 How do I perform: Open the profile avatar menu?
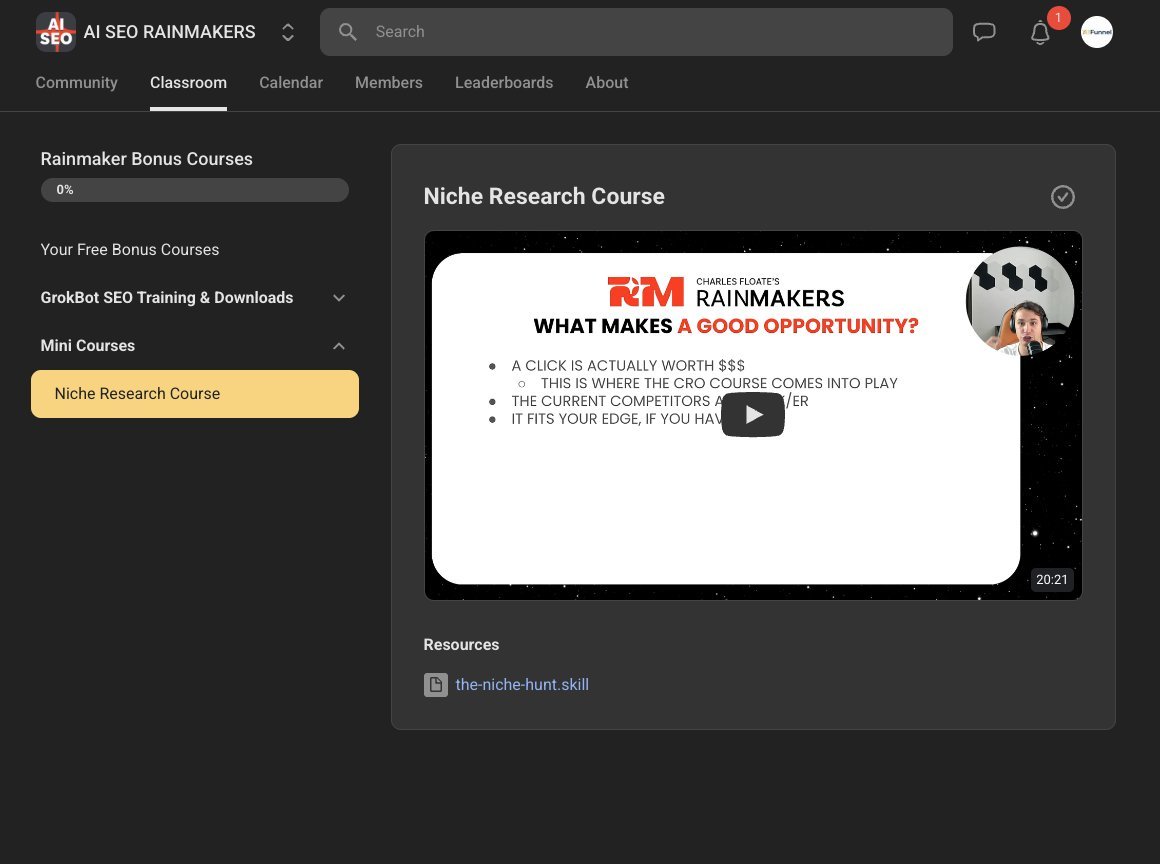1096,32
